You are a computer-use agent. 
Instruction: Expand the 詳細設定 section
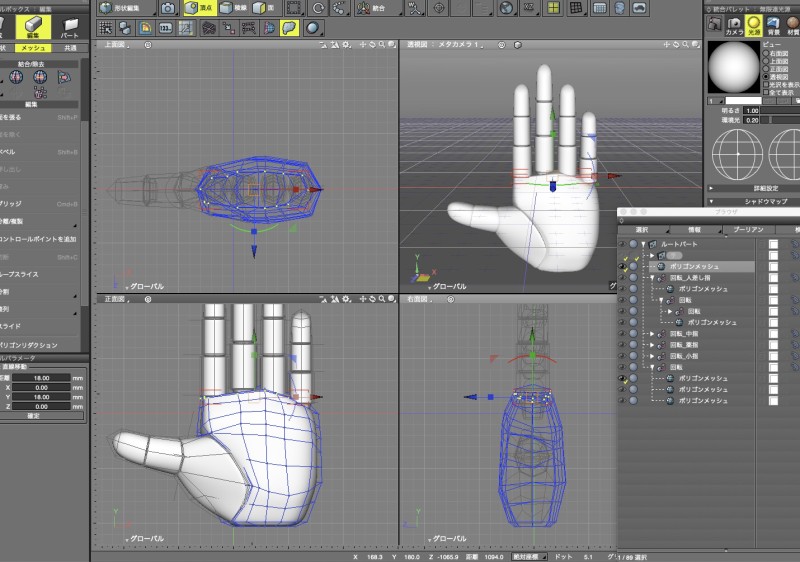710,188
